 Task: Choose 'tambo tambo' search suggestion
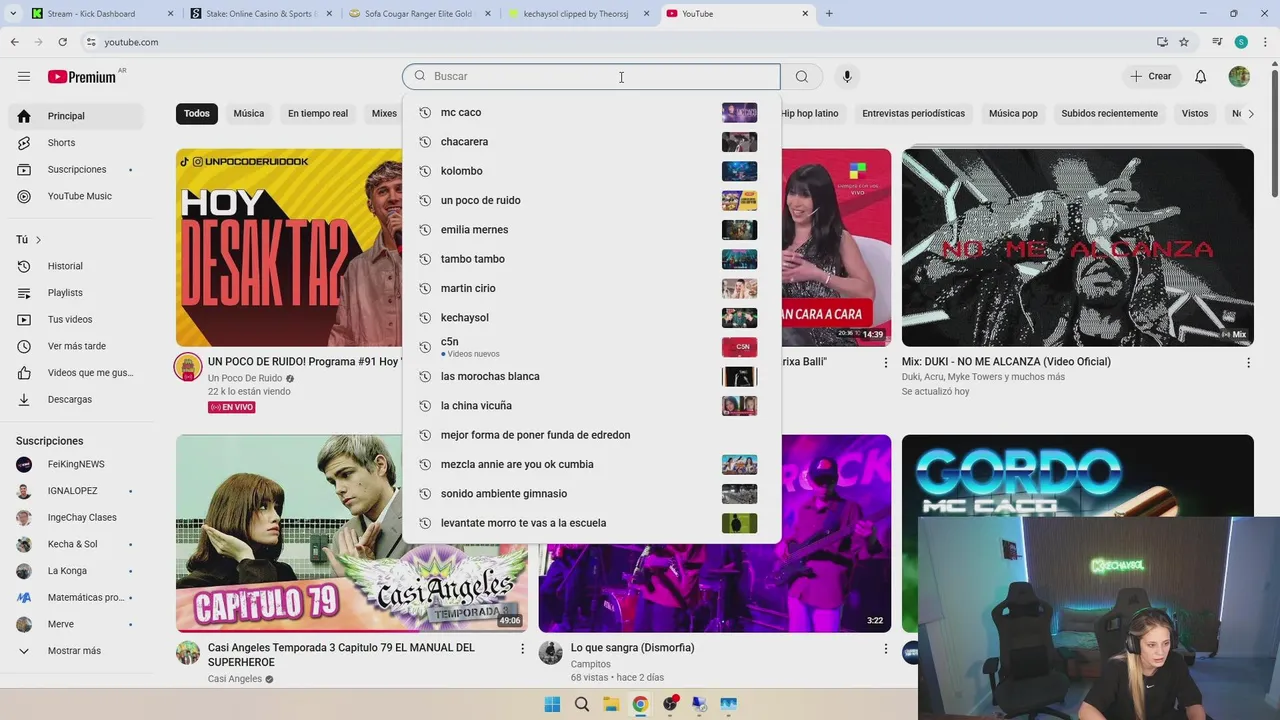pyautogui.click(x=590, y=259)
